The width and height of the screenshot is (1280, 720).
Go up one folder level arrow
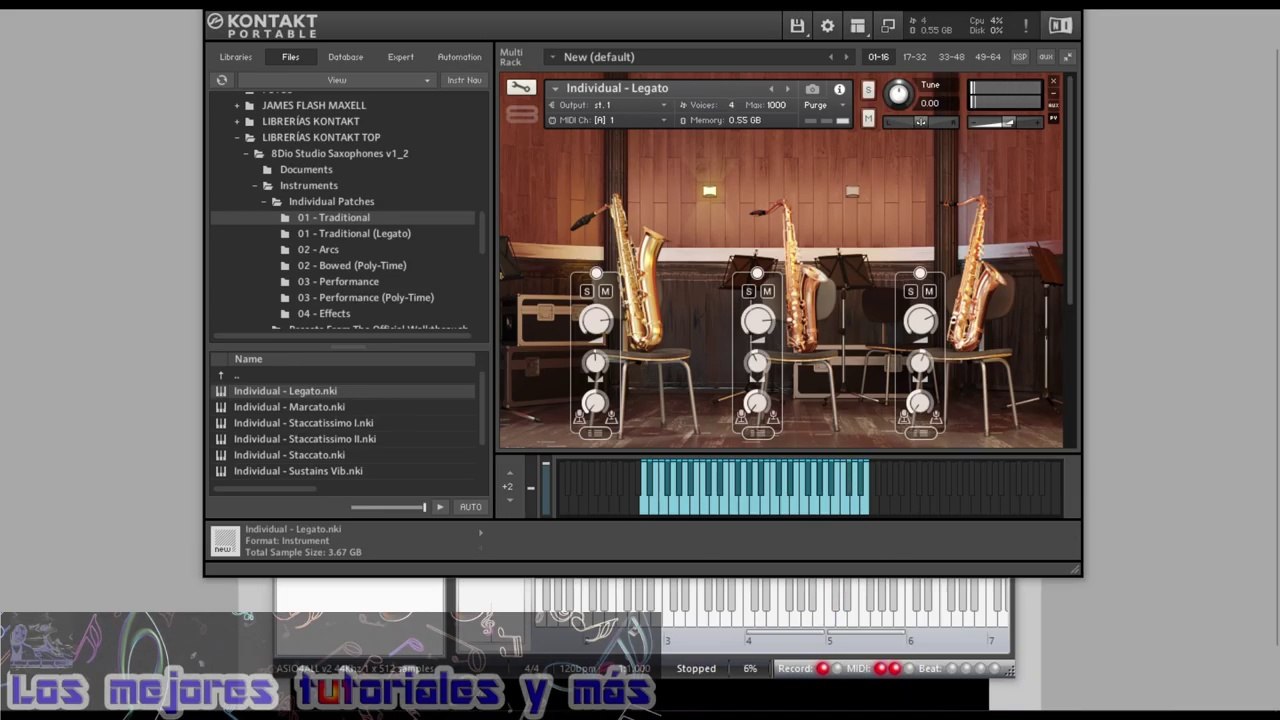click(x=221, y=375)
